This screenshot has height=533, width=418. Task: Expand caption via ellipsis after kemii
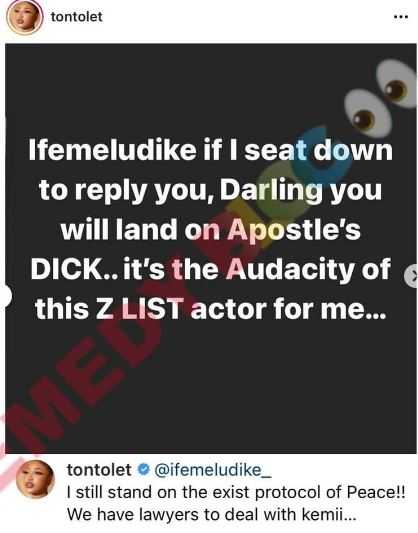(348, 515)
